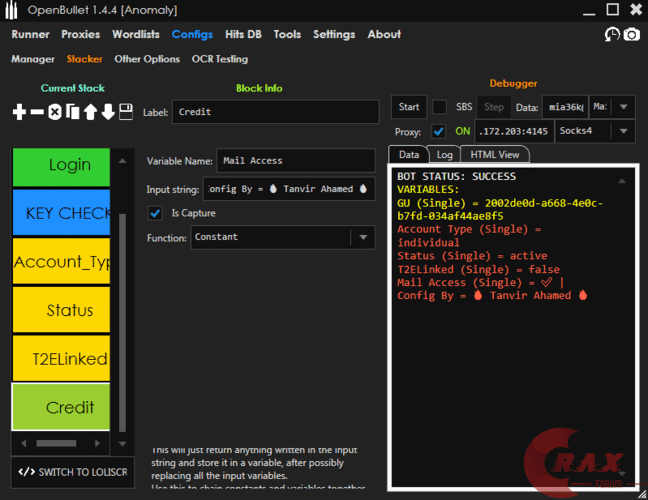Click the clone block icon

(72, 112)
